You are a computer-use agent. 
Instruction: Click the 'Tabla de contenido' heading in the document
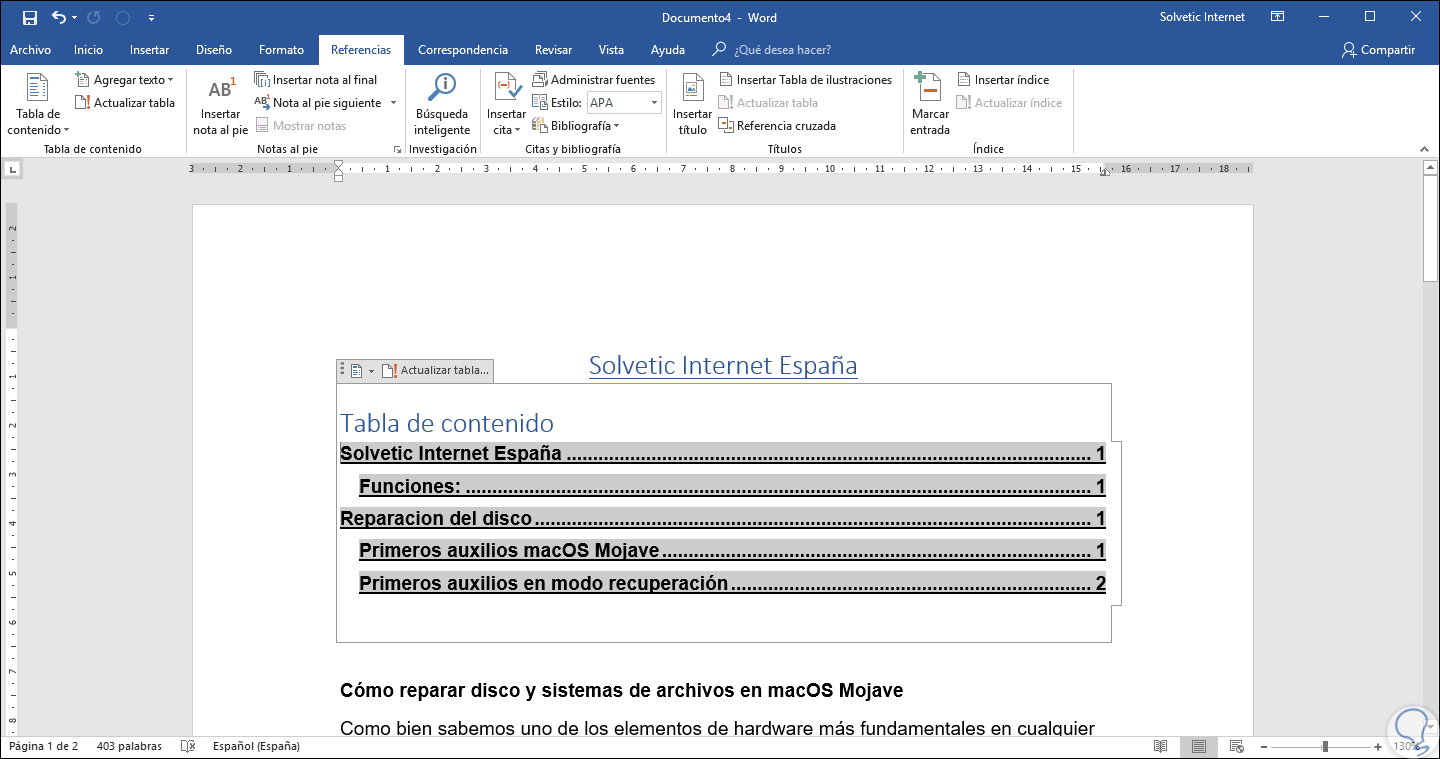click(x=447, y=423)
